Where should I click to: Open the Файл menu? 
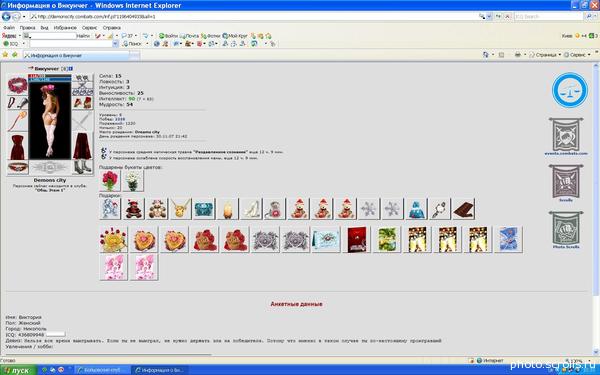click(9, 28)
